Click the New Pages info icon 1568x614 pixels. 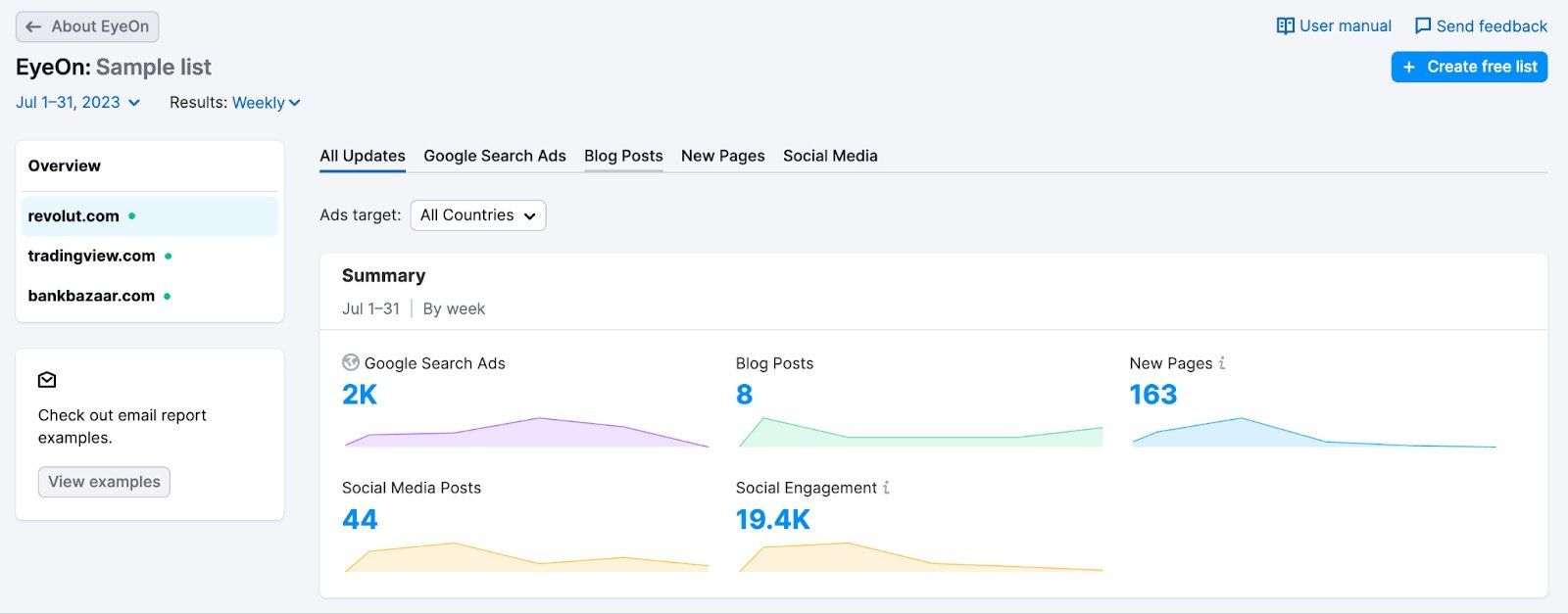point(1222,363)
